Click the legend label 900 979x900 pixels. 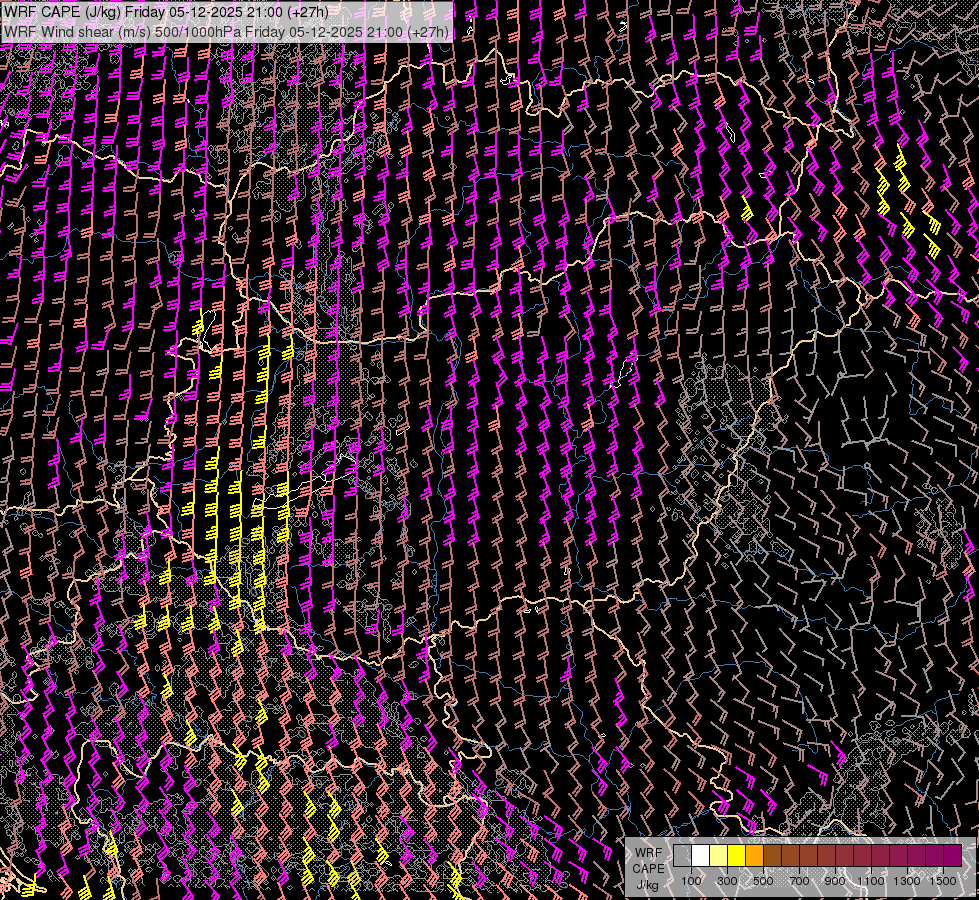click(x=835, y=881)
